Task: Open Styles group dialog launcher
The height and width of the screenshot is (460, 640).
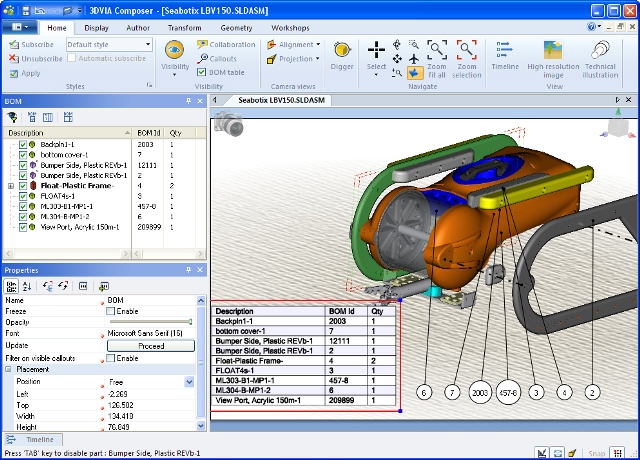Action: pyautogui.click(x=149, y=85)
